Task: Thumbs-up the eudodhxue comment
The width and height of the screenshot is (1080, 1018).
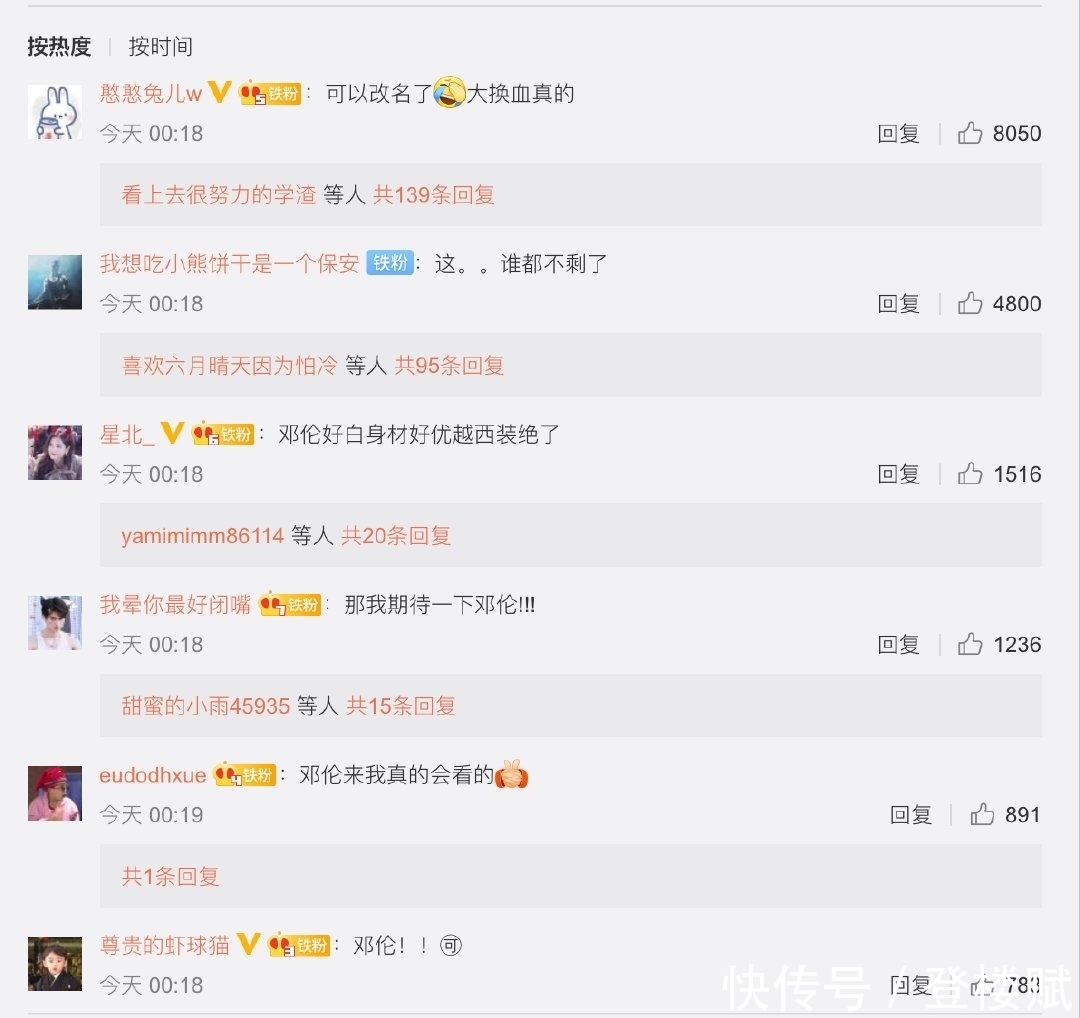Action: [982, 814]
